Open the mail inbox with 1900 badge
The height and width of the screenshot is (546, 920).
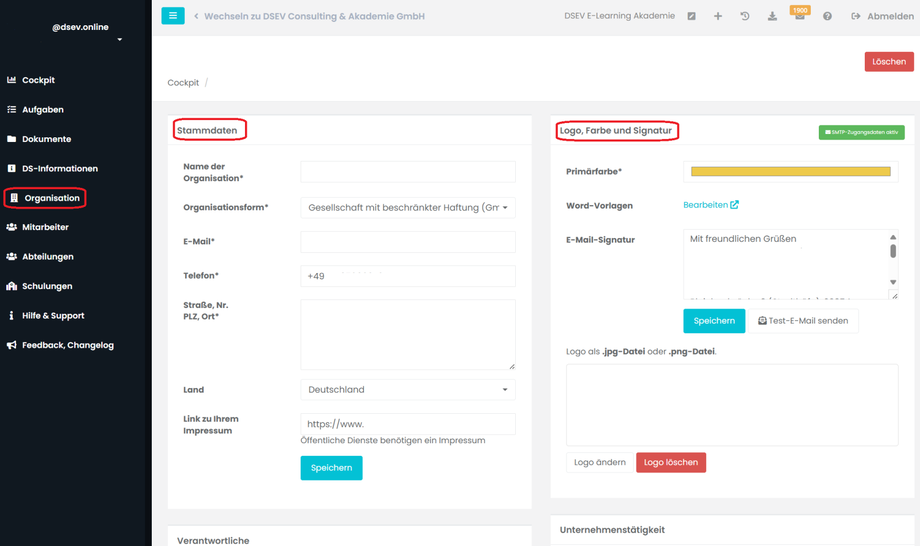(799, 15)
